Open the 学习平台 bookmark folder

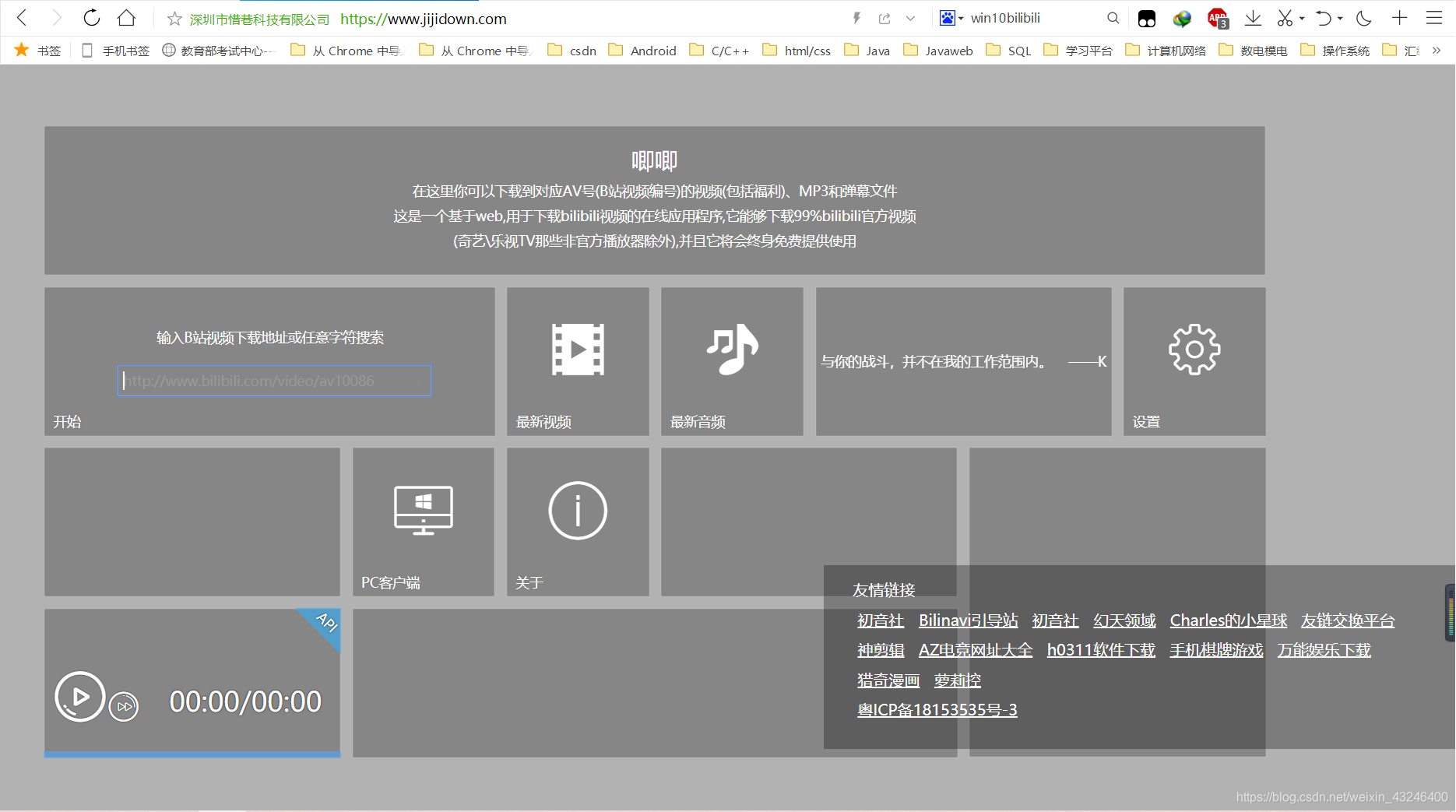[x=1078, y=51]
